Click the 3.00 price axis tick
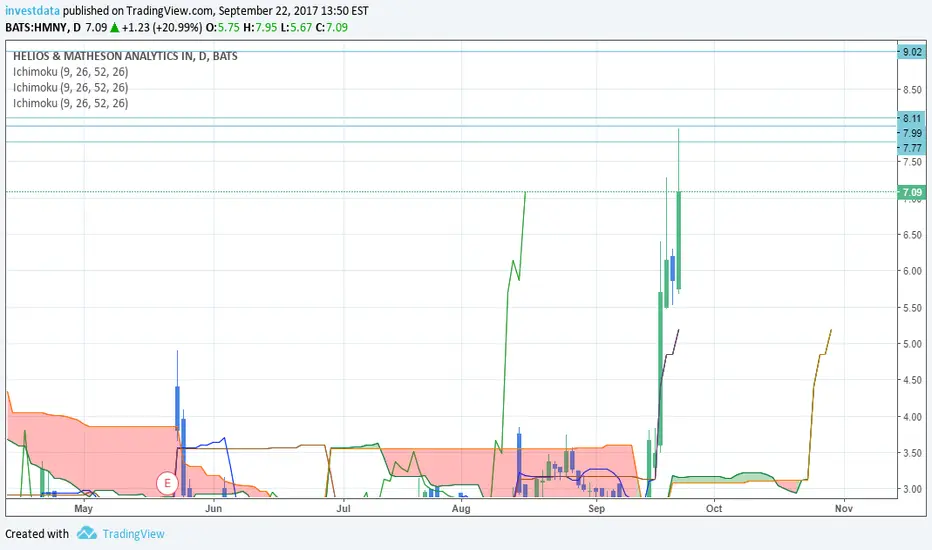Image resolution: width=932 pixels, height=550 pixels. [x=912, y=489]
